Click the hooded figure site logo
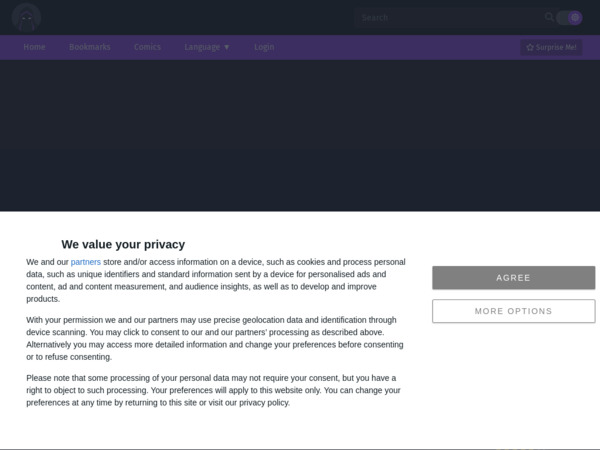 point(26,17)
